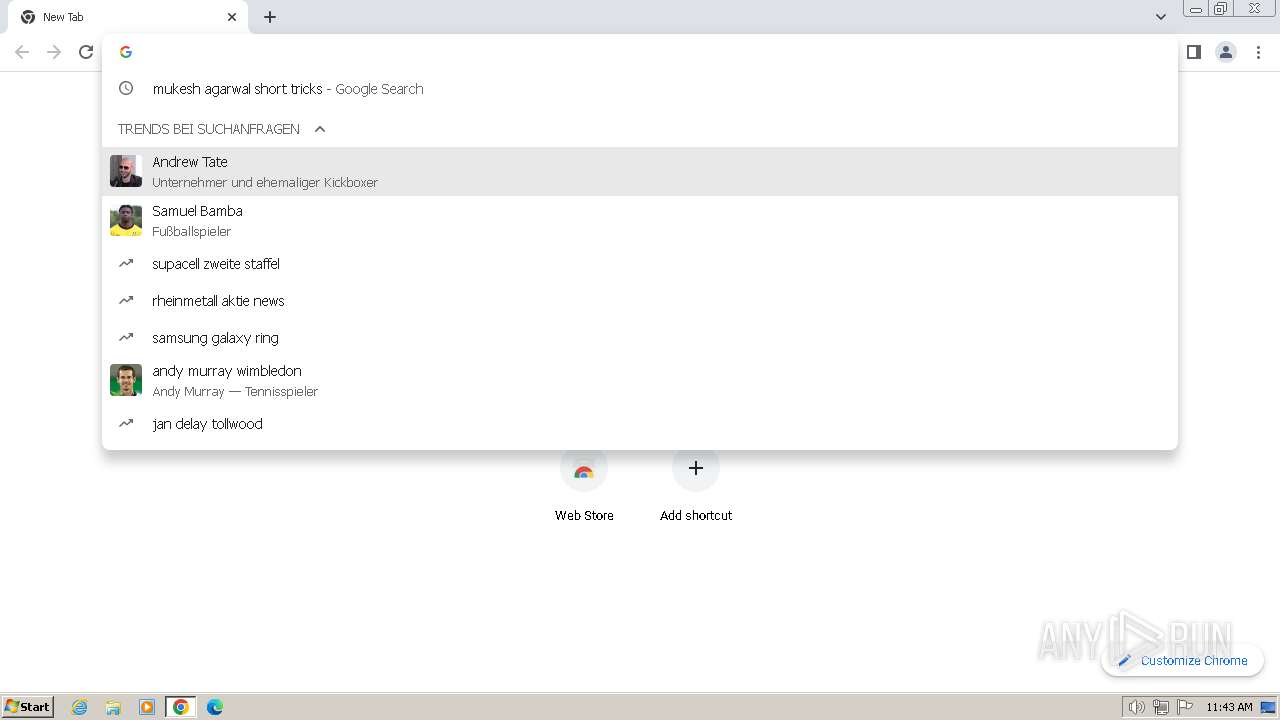Click Samuel Bamba's photo thumbnail

point(126,220)
